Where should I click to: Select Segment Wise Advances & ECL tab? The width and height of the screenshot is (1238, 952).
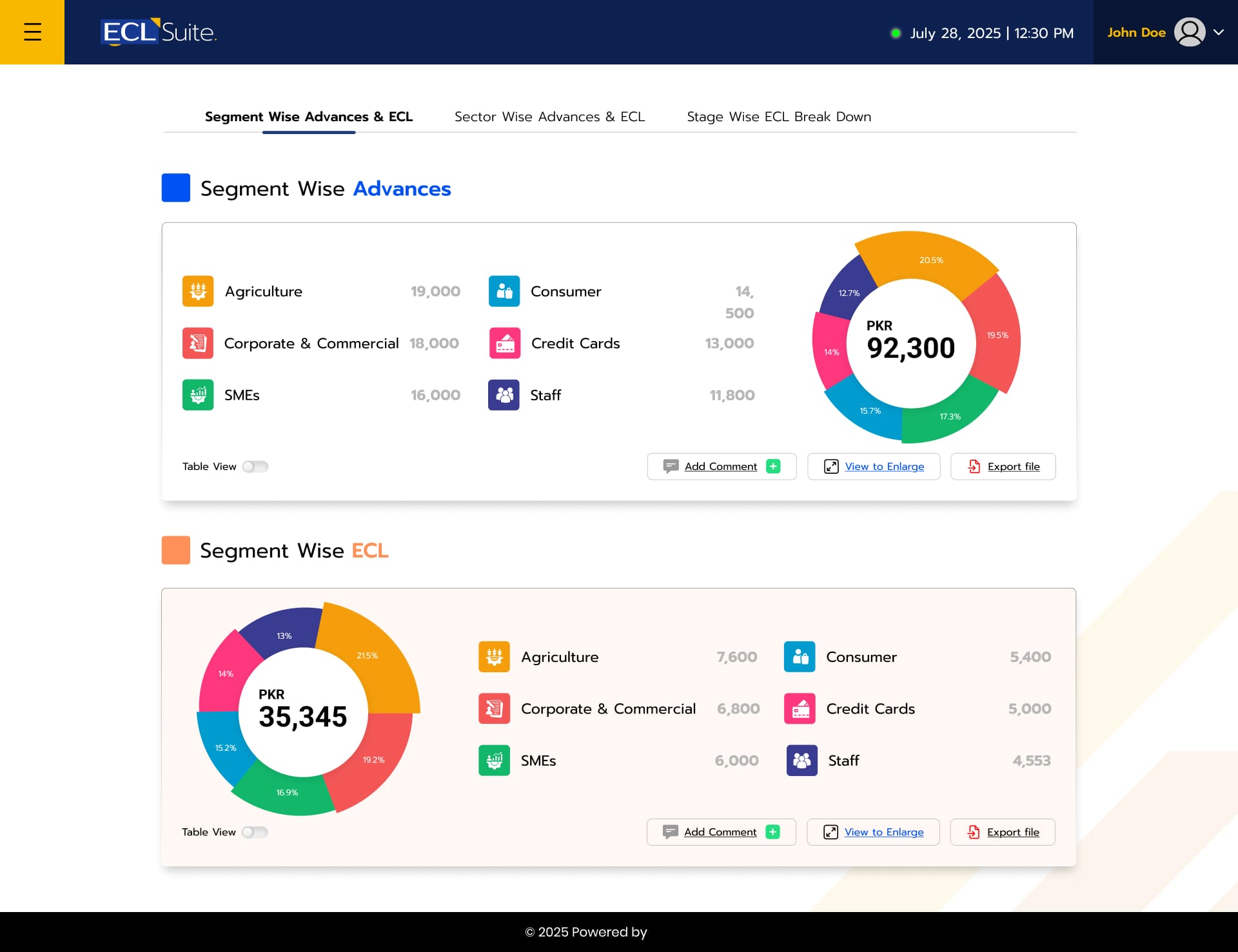(308, 117)
